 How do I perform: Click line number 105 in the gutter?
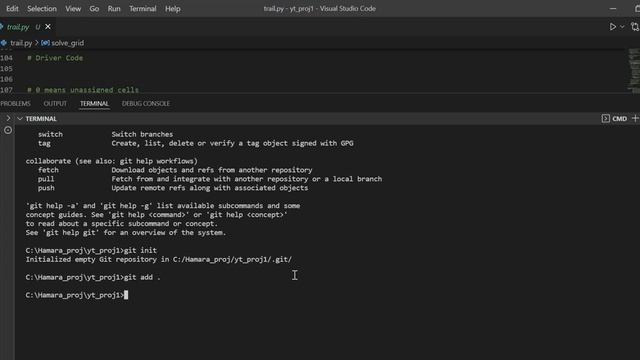[7, 69]
